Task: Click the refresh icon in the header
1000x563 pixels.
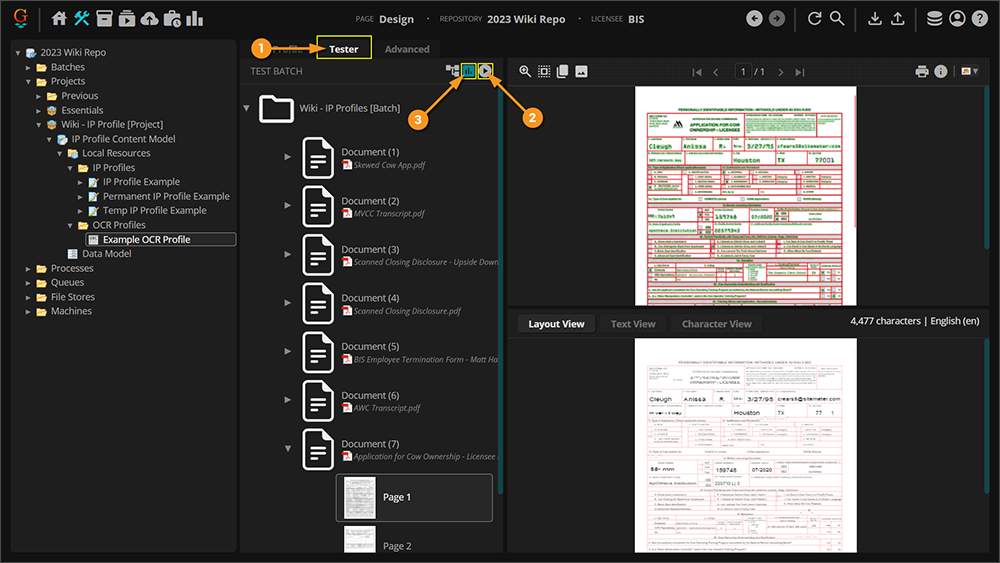Action: [814, 19]
